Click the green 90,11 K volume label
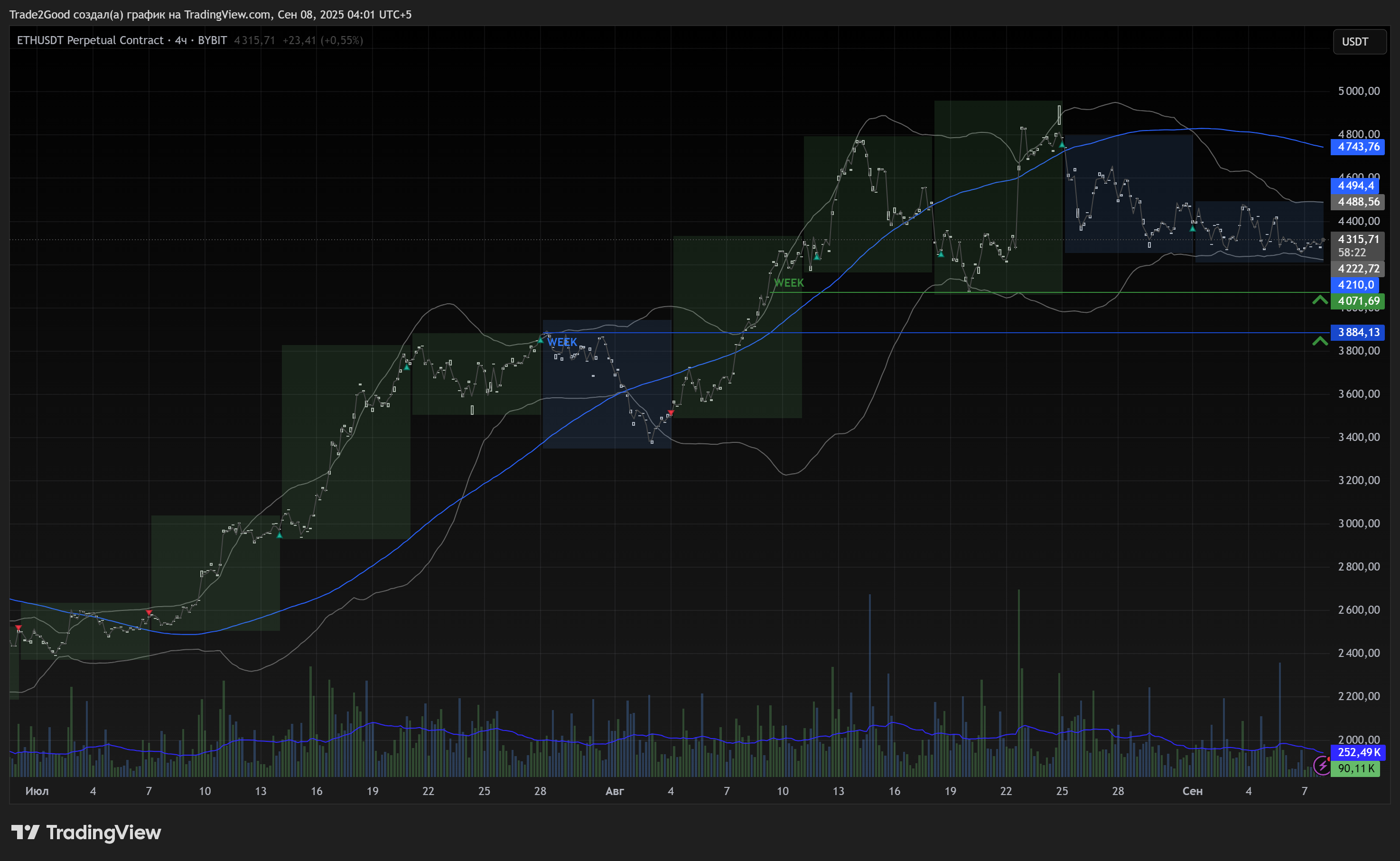The height and width of the screenshot is (861, 1400). pyautogui.click(x=1355, y=768)
